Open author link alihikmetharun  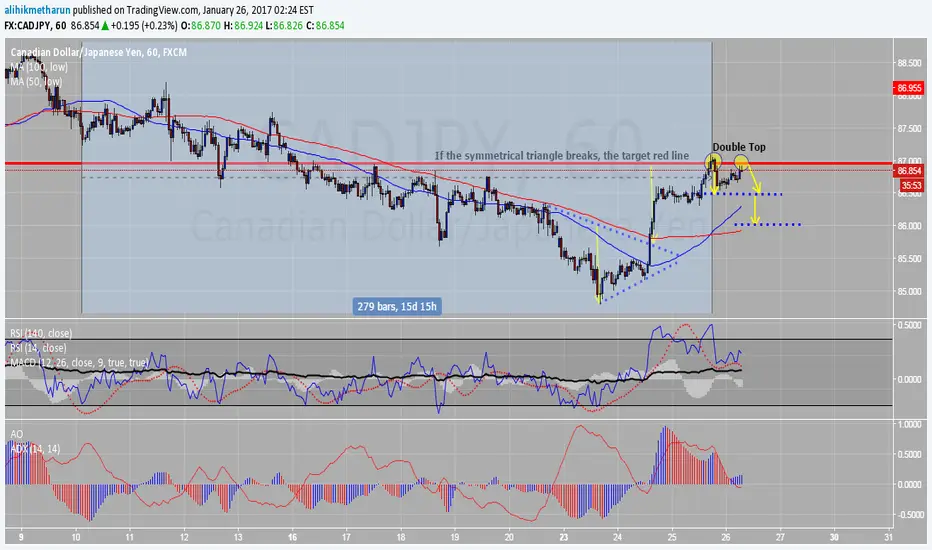tap(37, 10)
